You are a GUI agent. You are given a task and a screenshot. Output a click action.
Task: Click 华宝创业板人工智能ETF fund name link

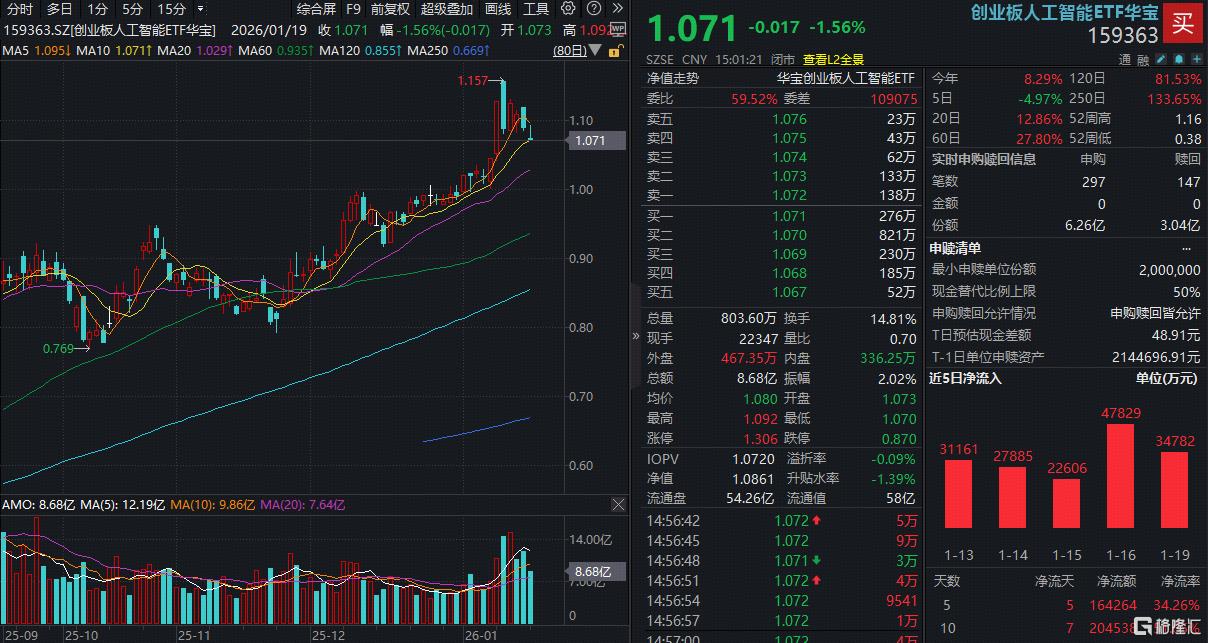click(x=845, y=77)
